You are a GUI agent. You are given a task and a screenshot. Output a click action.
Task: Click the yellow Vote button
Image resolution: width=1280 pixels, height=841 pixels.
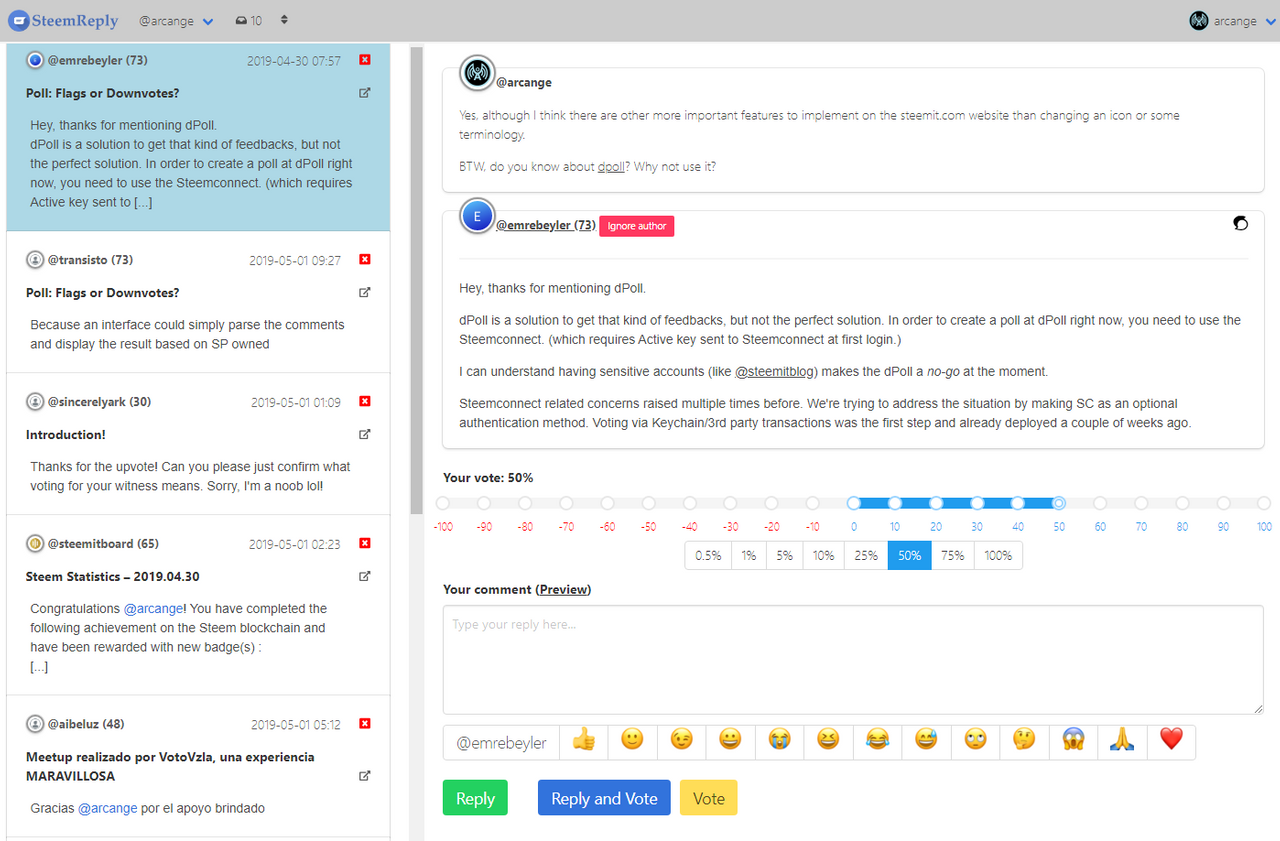[709, 798]
